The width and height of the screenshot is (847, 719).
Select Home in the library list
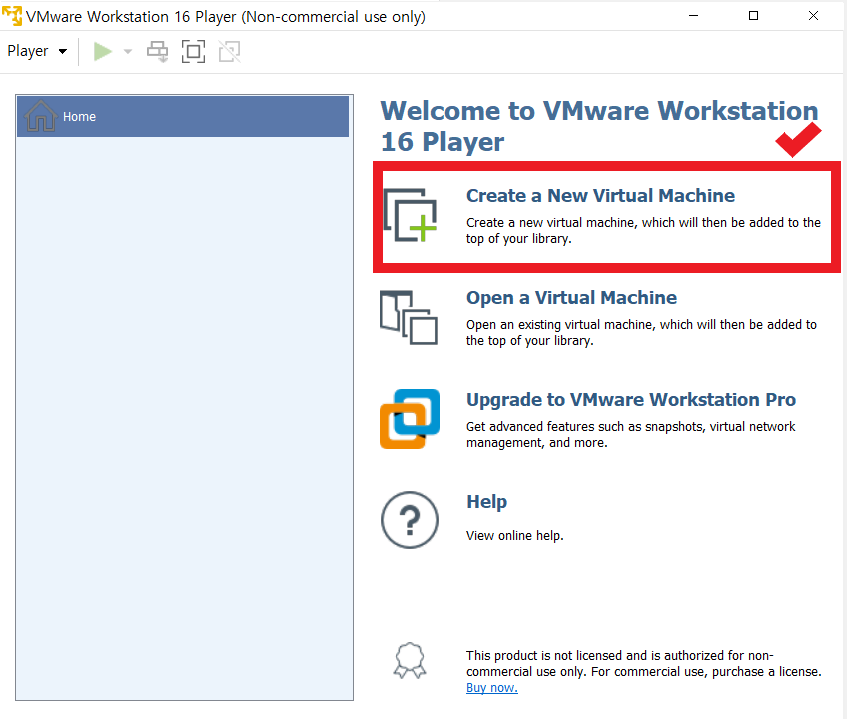[x=183, y=117]
